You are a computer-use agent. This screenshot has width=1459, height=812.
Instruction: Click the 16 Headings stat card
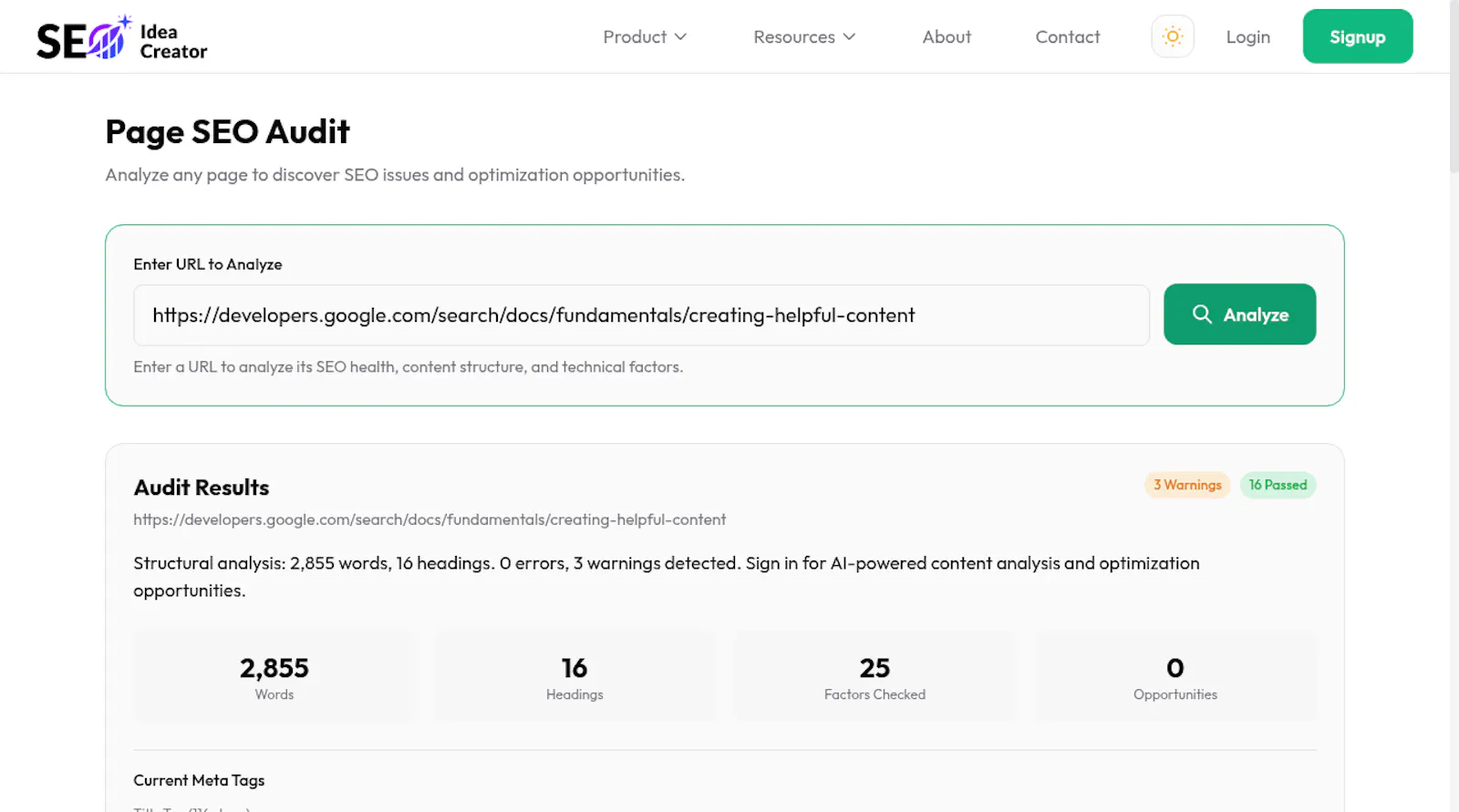(574, 677)
